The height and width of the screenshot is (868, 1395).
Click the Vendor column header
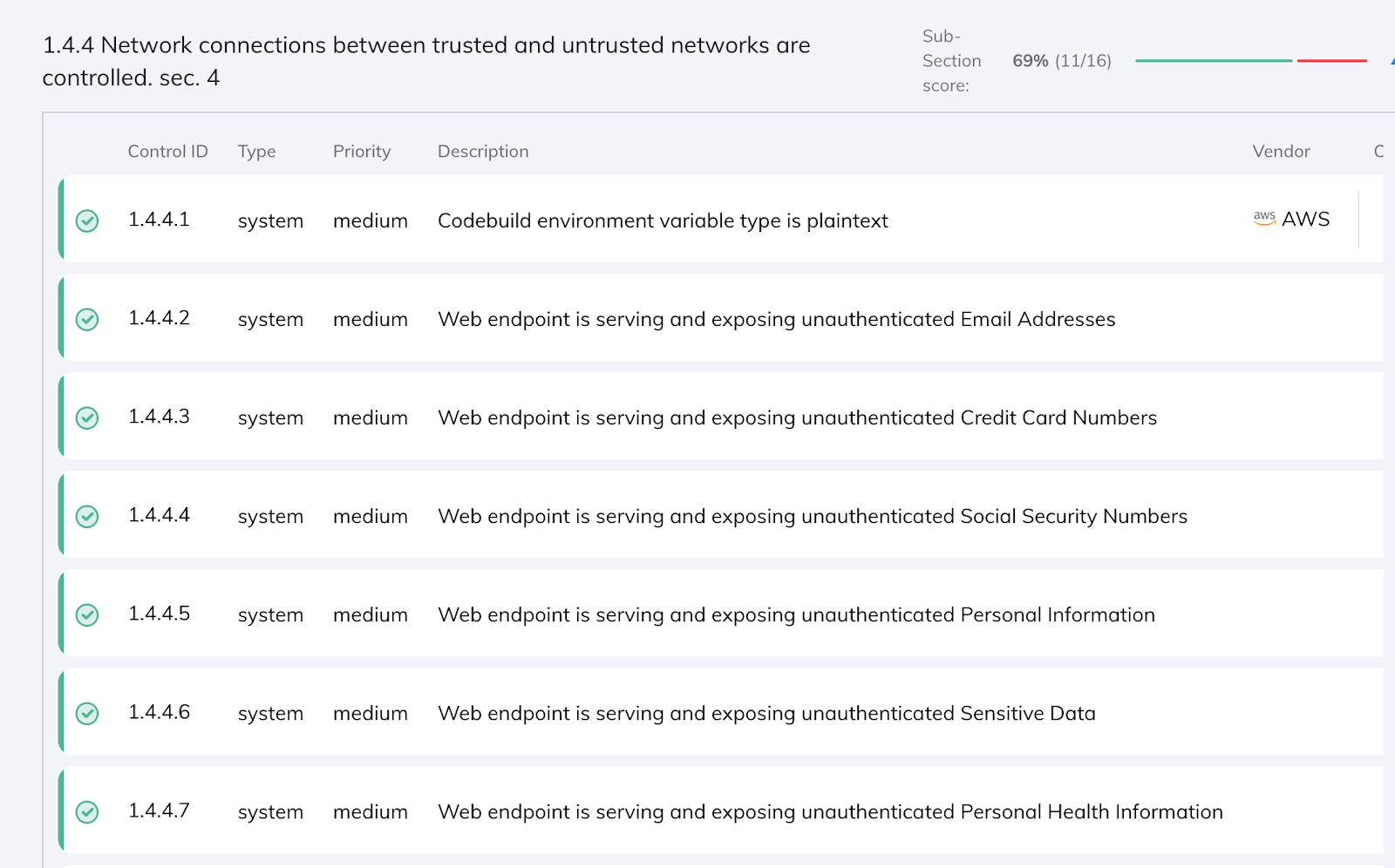tap(1281, 151)
